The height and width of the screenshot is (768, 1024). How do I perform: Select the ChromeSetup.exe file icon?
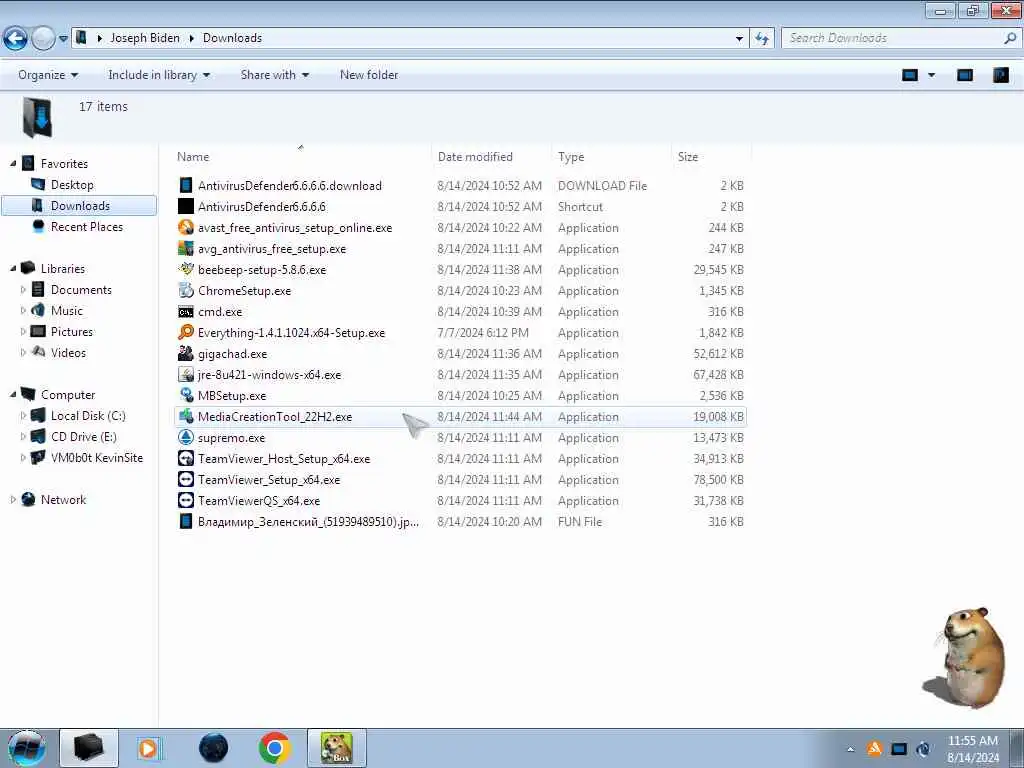tap(186, 290)
